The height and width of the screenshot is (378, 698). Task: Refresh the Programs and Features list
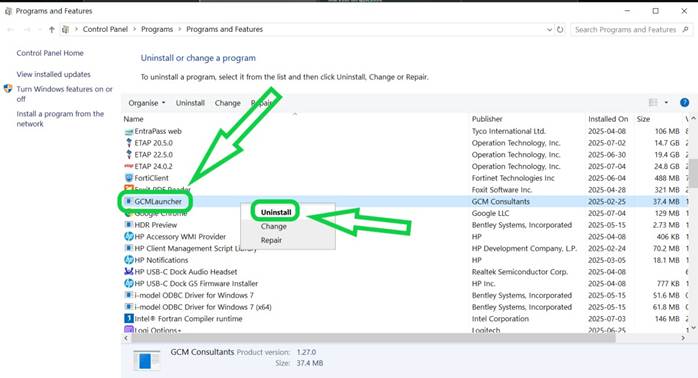click(560, 29)
